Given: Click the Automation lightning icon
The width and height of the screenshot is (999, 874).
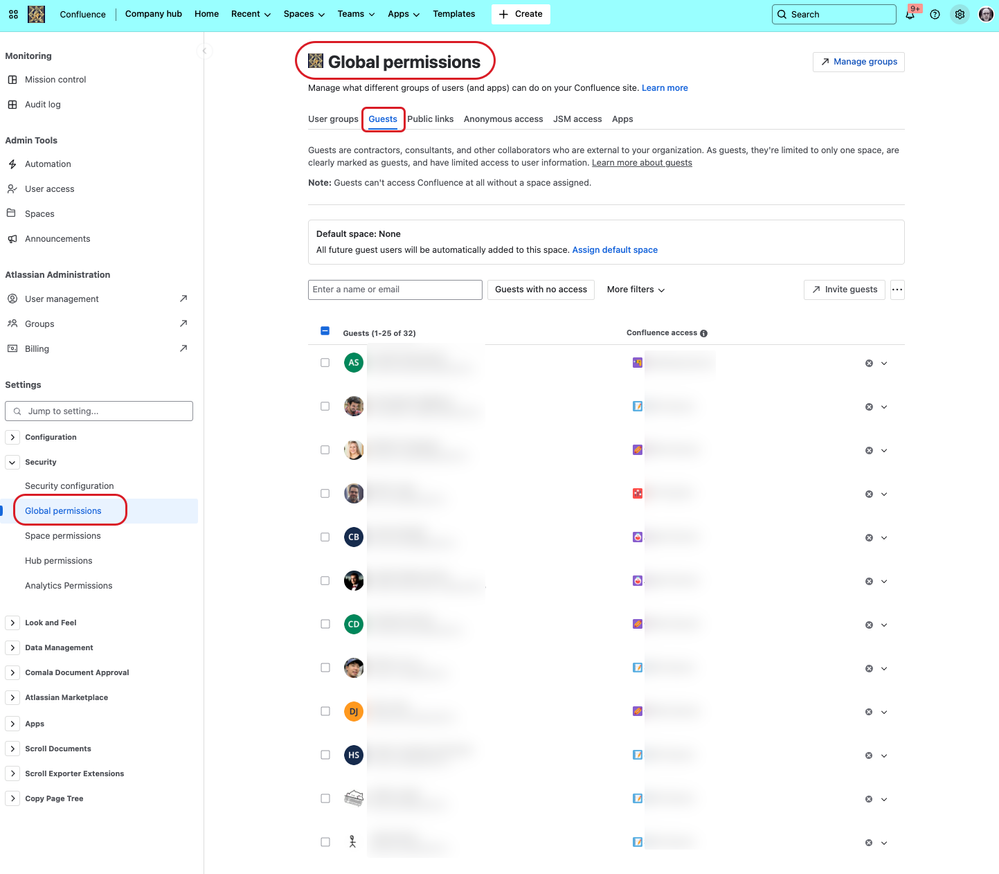Looking at the screenshot, I should (x=12, y=164).
